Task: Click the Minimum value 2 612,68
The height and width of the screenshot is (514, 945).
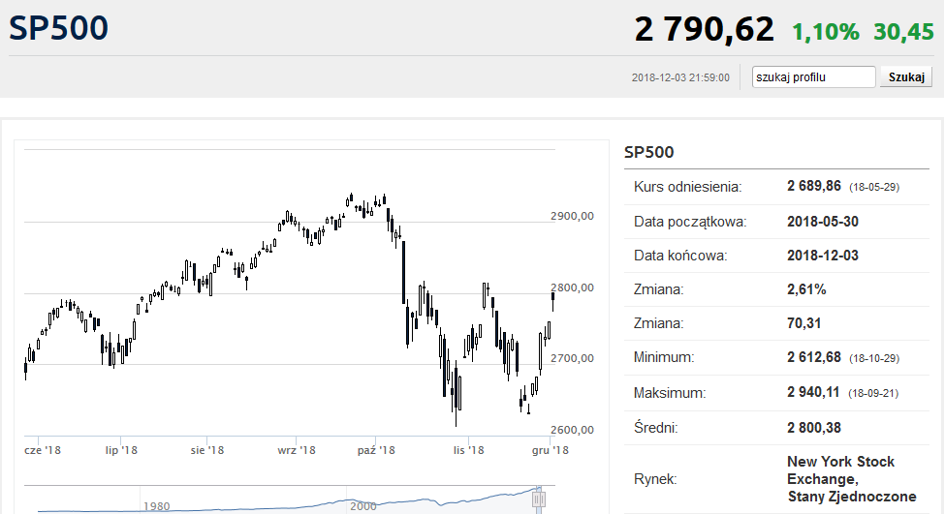Action: [814, 357]
